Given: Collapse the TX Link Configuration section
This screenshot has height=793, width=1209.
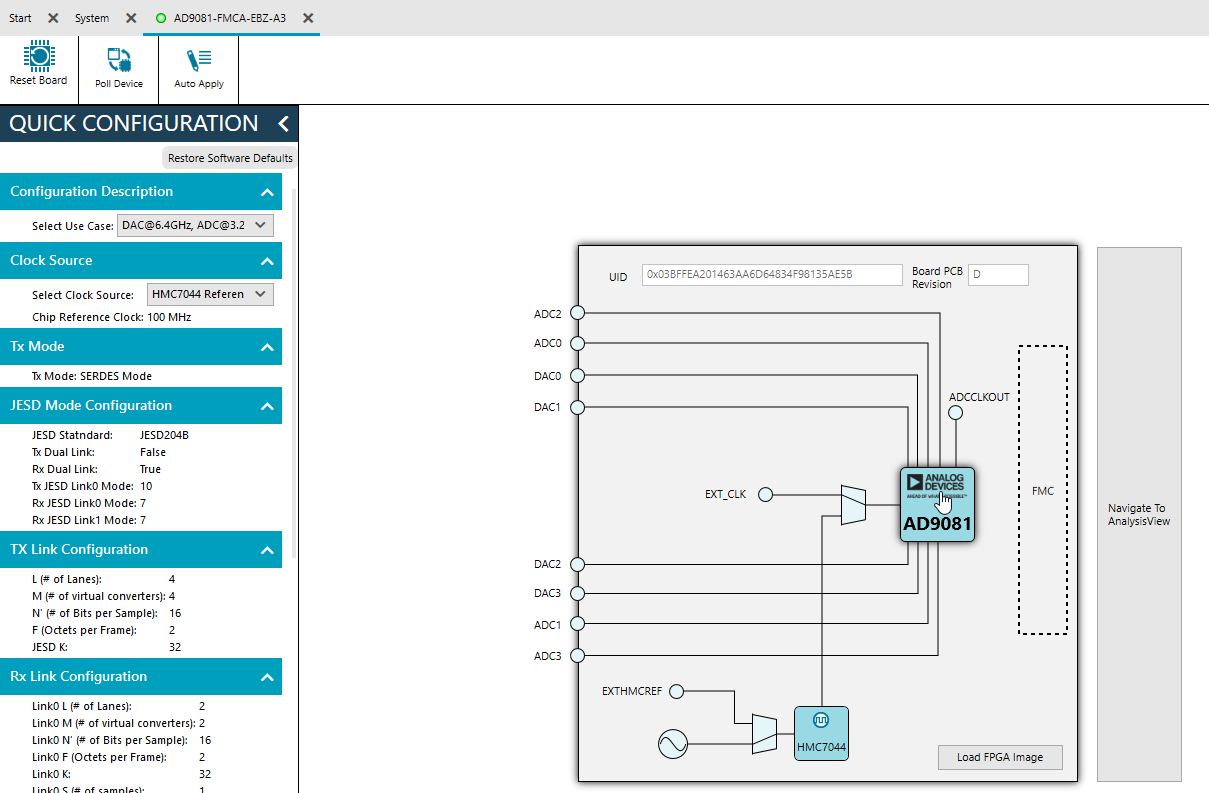Looking at the screenshot, I should pos(267,550).
